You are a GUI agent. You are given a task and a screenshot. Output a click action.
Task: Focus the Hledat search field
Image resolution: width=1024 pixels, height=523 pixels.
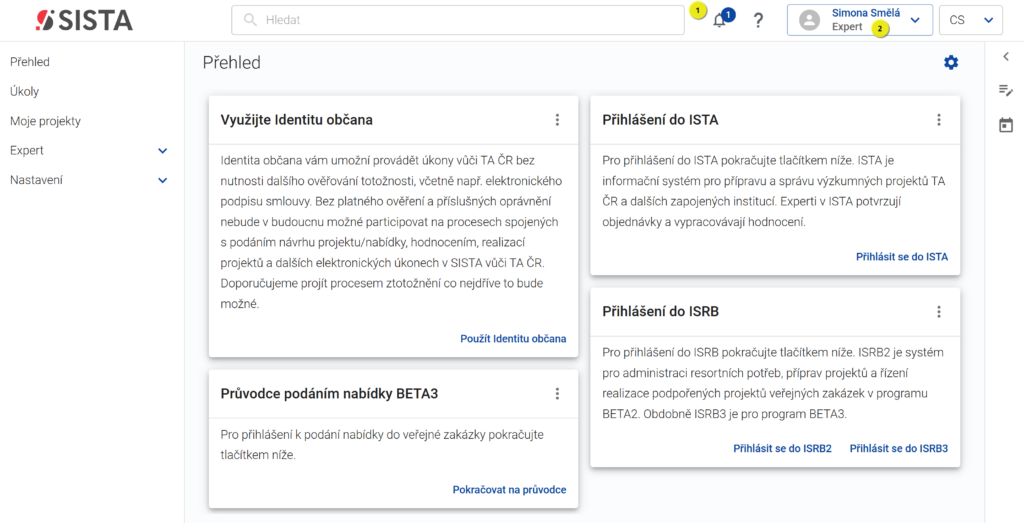(458, 20)
